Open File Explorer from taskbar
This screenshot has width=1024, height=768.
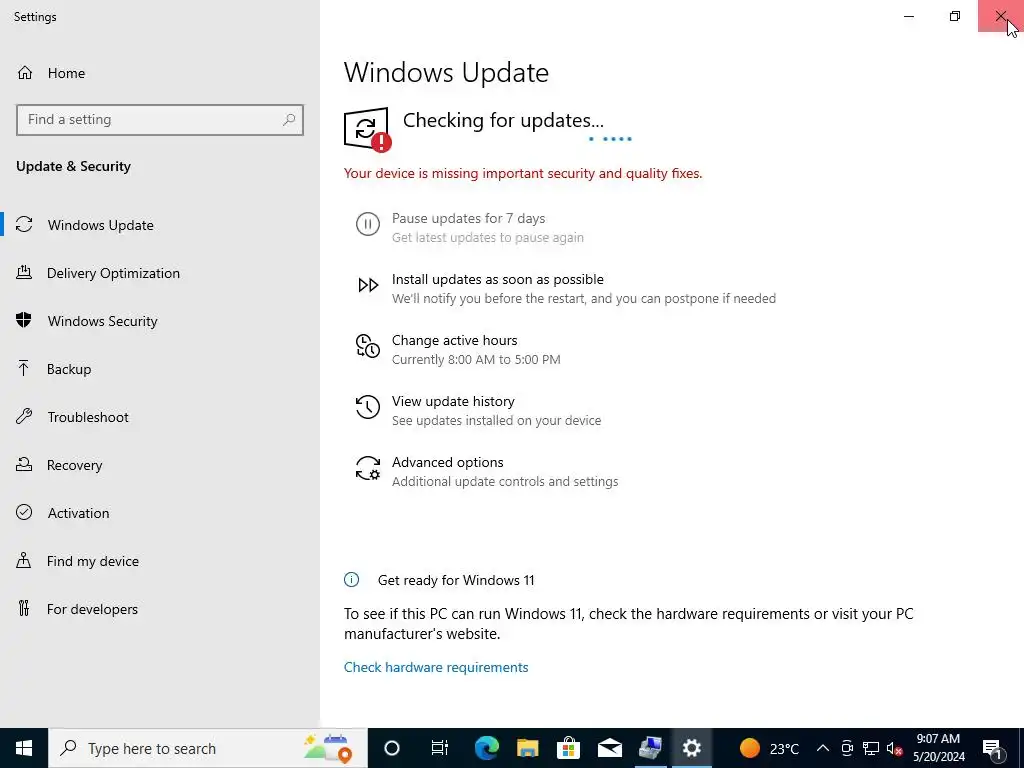point(528,748)
